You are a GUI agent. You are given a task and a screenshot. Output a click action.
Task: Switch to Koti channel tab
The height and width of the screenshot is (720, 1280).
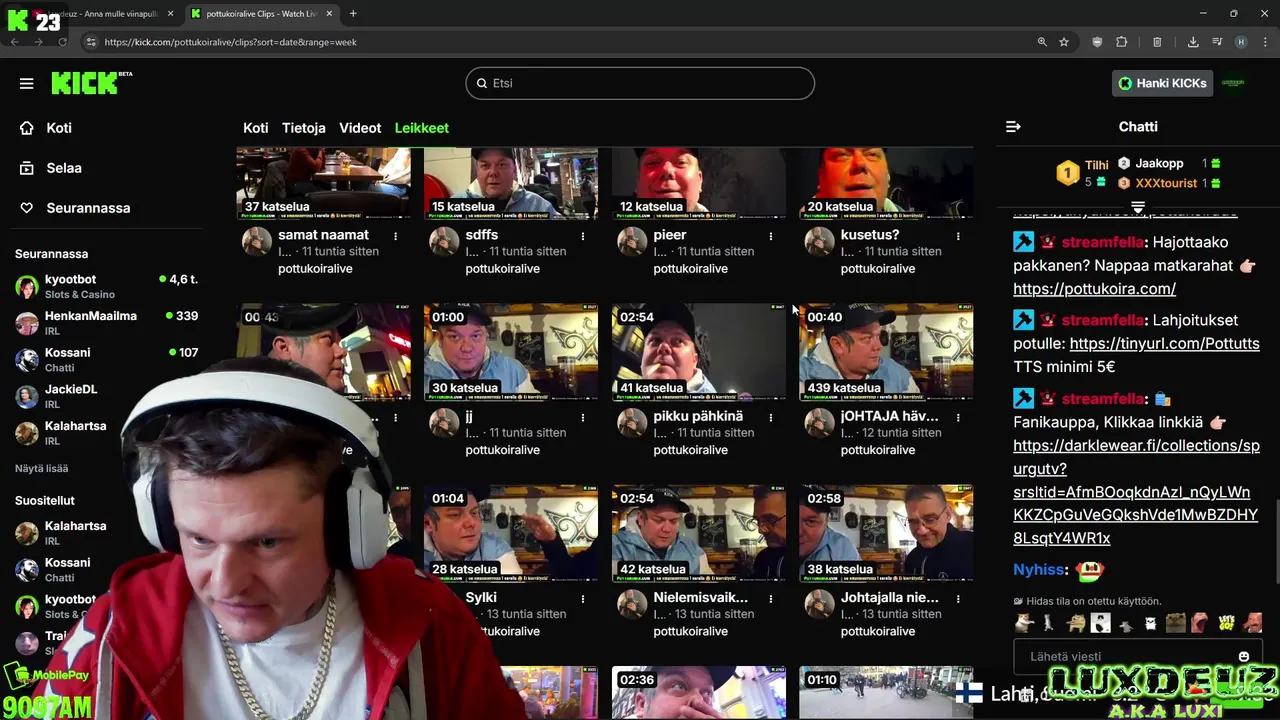[x=256, y=128]
